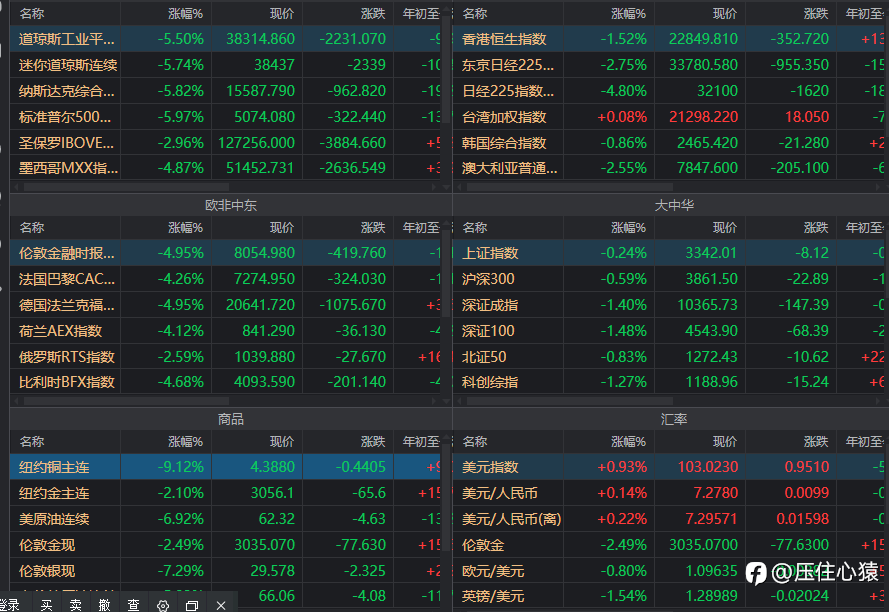
Task: Click the 买 (buy) button
Action: 46,605
